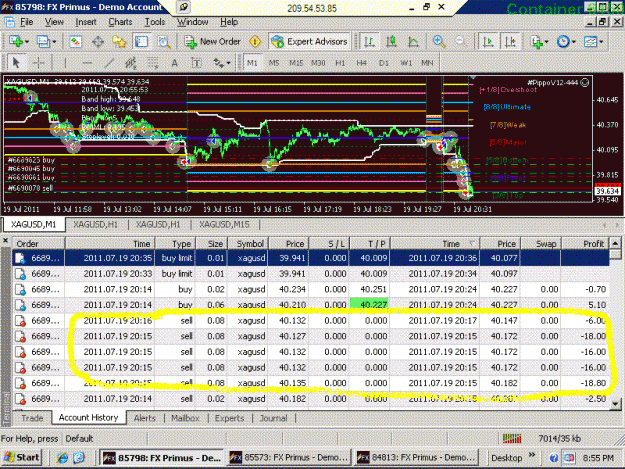625x469 pixels.
Task: Switch to the XAGUSD,M15 chart tab
Action: pyautogui.click(x=224, y=224)
